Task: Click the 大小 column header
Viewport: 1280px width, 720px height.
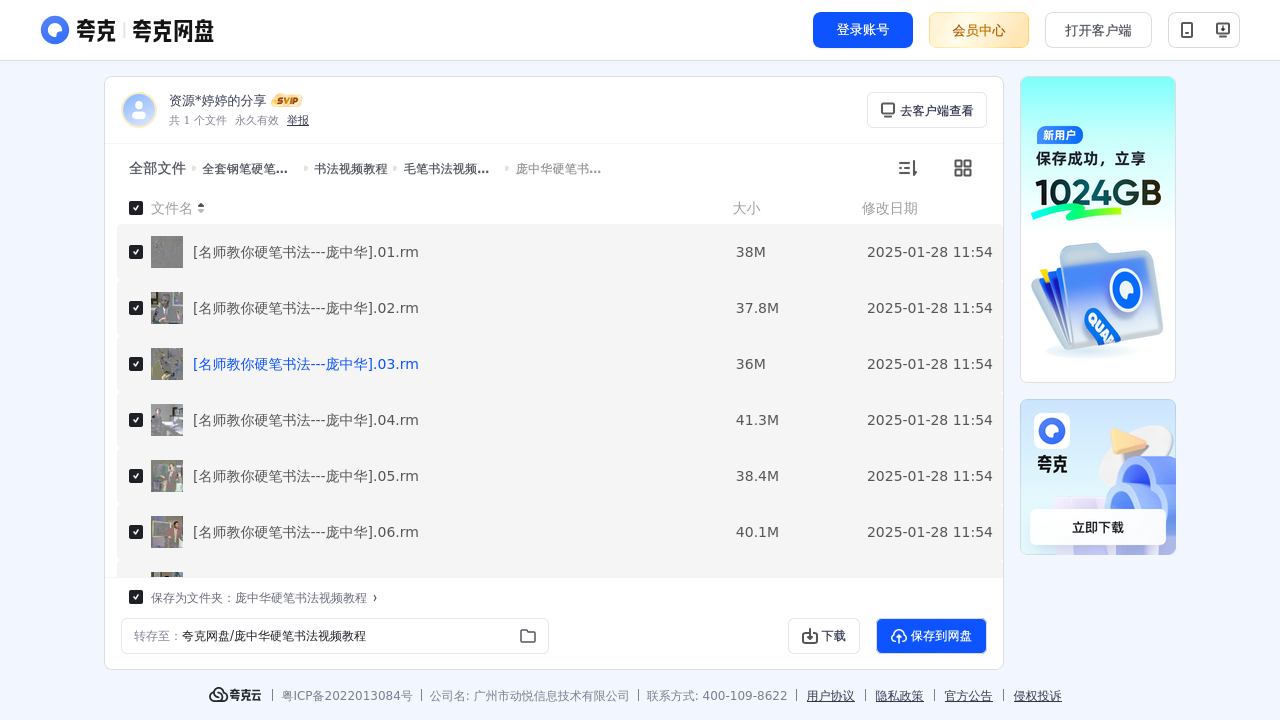Action: click(746, 208)
